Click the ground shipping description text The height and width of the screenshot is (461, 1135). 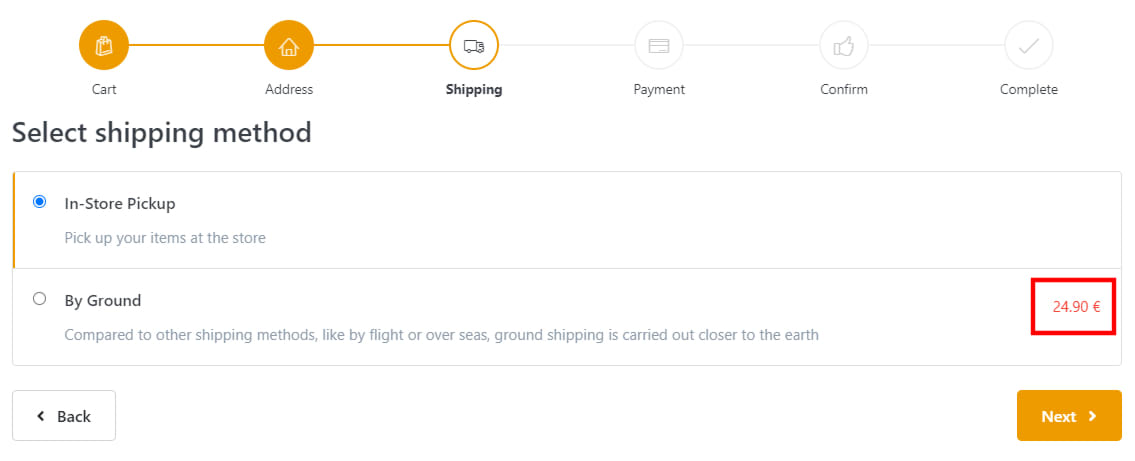pyautogui.click(x=441, y=335)
